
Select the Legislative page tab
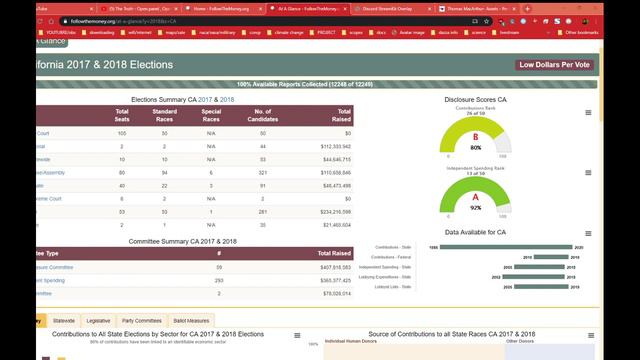(x=98, y=321)
